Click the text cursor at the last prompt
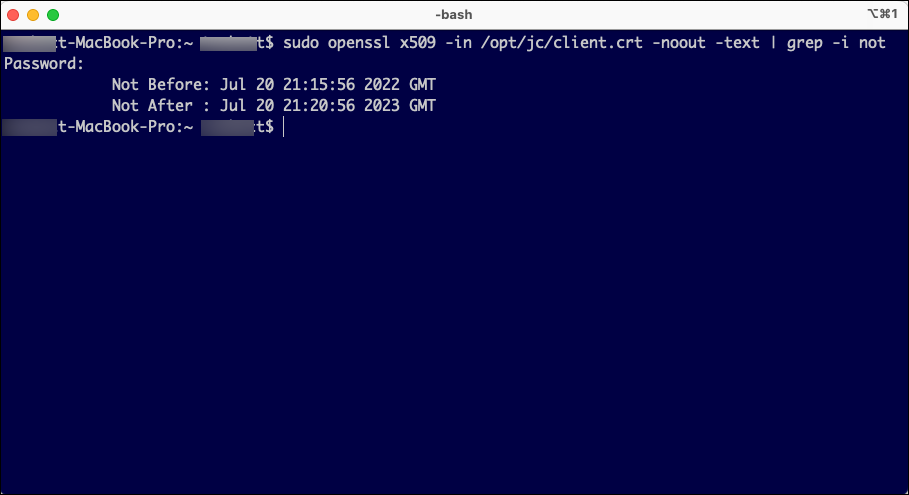Viewport: 909px width, 495px height. coord(284,127)
